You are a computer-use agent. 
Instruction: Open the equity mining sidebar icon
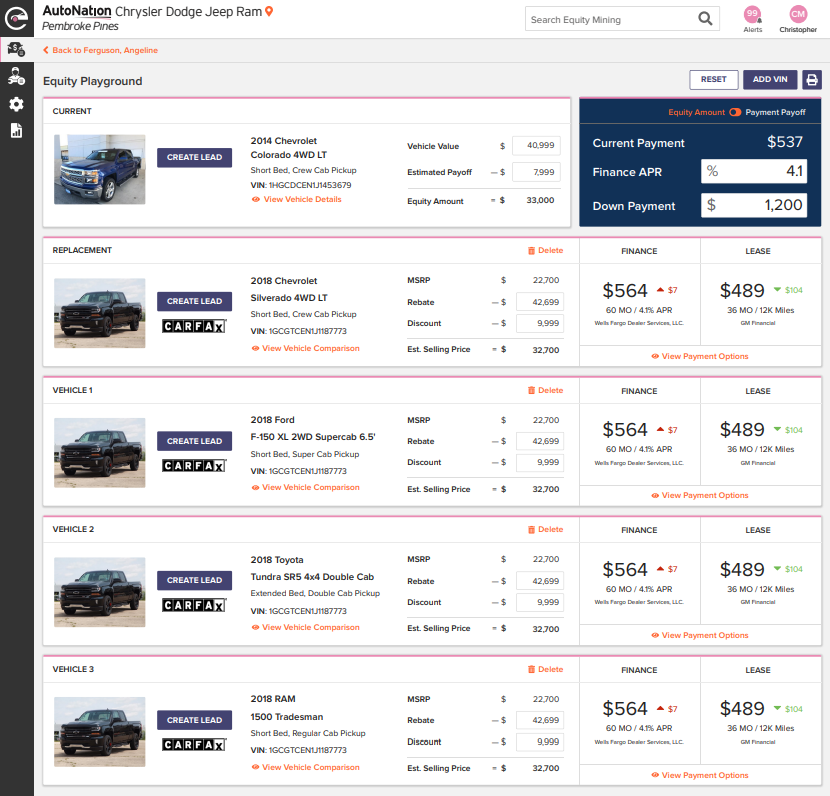pos(16,49)
